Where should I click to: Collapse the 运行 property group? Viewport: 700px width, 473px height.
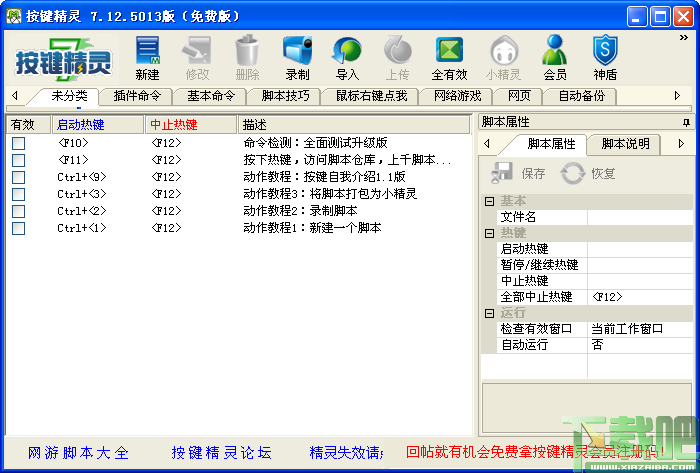pyautogui.click(x=489, y=313)
